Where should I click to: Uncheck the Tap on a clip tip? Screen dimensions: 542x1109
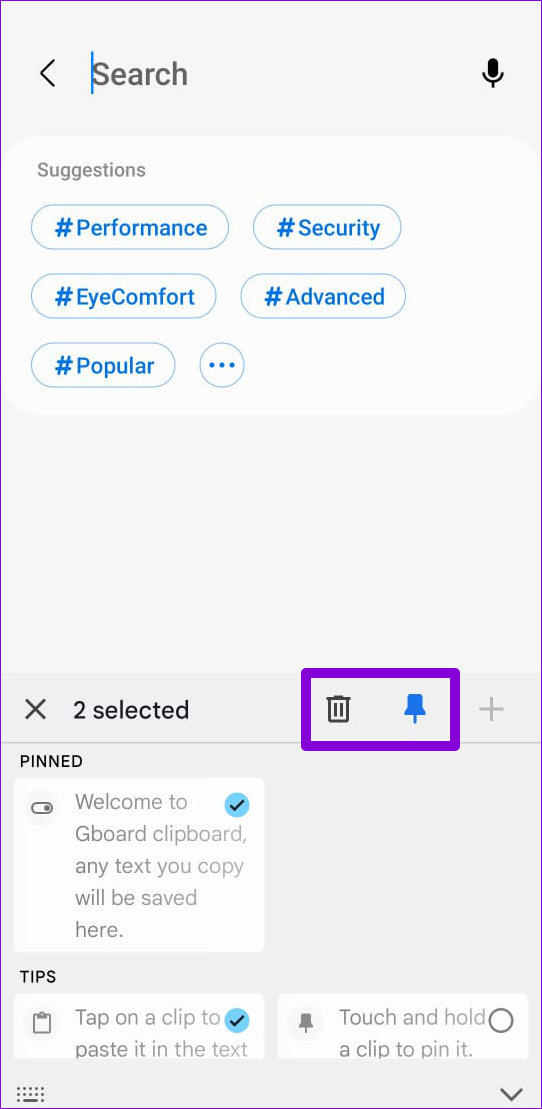236,1021
